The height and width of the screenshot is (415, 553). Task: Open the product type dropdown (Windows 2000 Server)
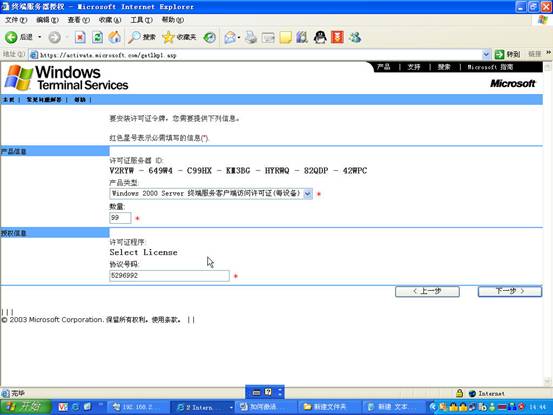click(x=211, y=194)
